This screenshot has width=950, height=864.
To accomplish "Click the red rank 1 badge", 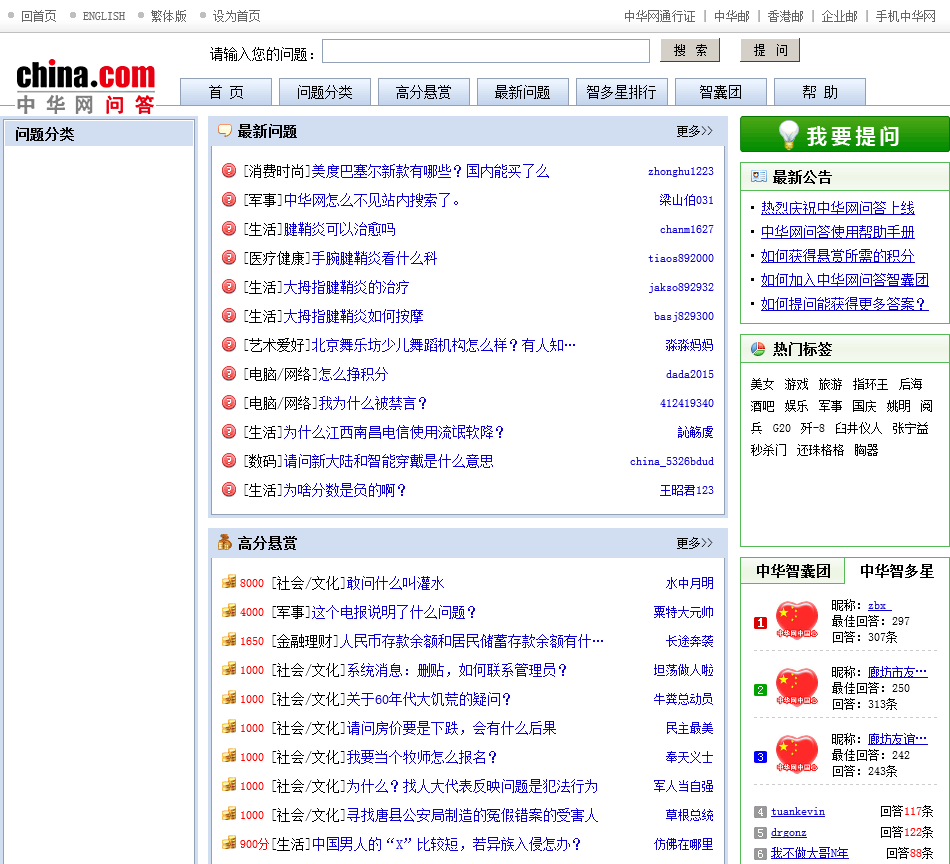I will (760, 623).
